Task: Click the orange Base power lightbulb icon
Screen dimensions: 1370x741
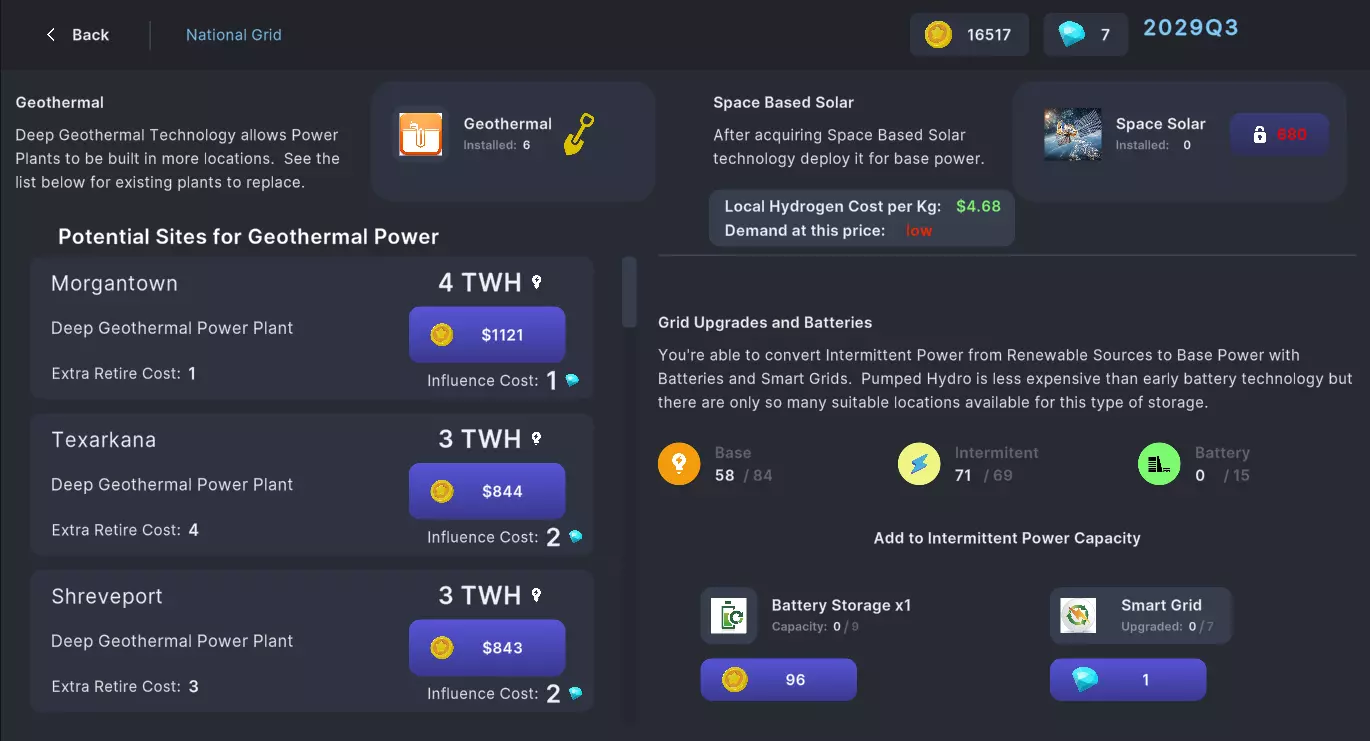Action: tap(679, 464)
